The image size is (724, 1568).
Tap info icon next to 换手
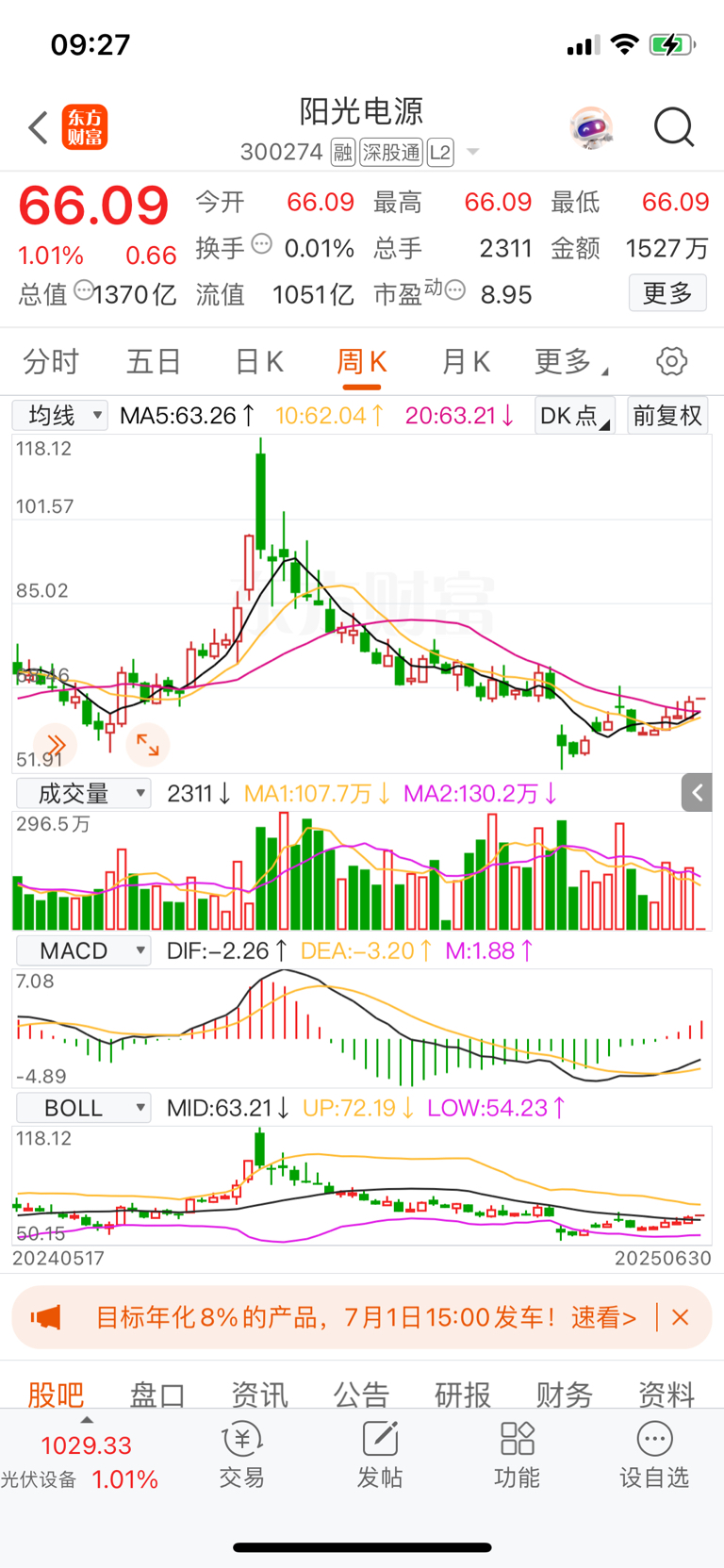[262, 244]
